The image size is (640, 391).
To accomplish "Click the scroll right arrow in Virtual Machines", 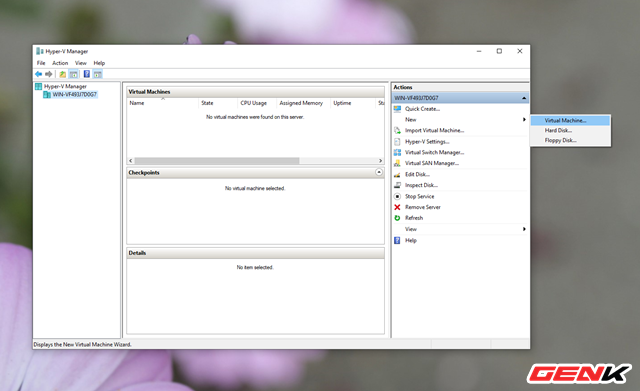I will [380, 161].
